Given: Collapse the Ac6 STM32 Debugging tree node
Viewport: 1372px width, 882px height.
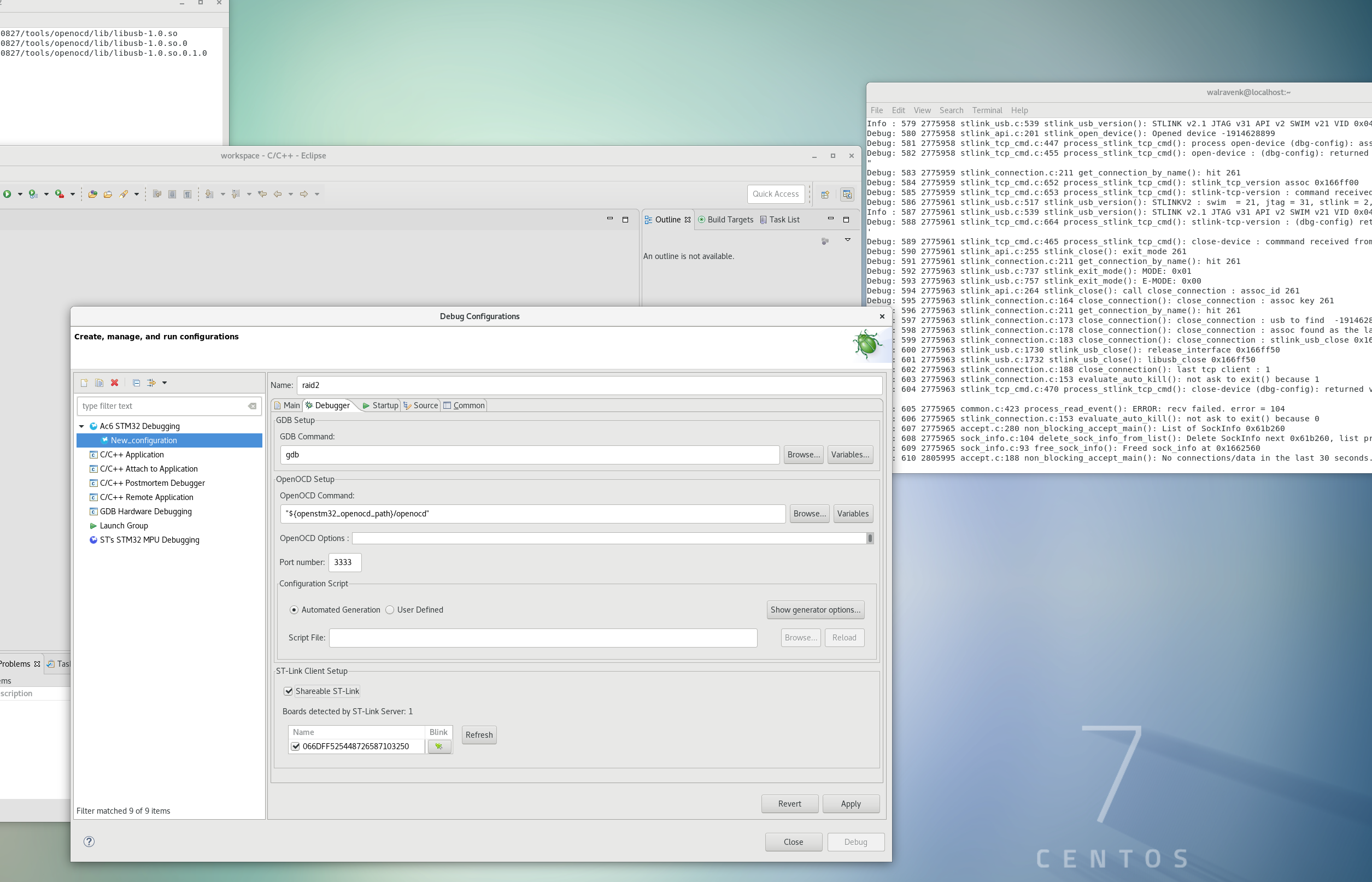Looking at the screenshot, I should (82, 426).
